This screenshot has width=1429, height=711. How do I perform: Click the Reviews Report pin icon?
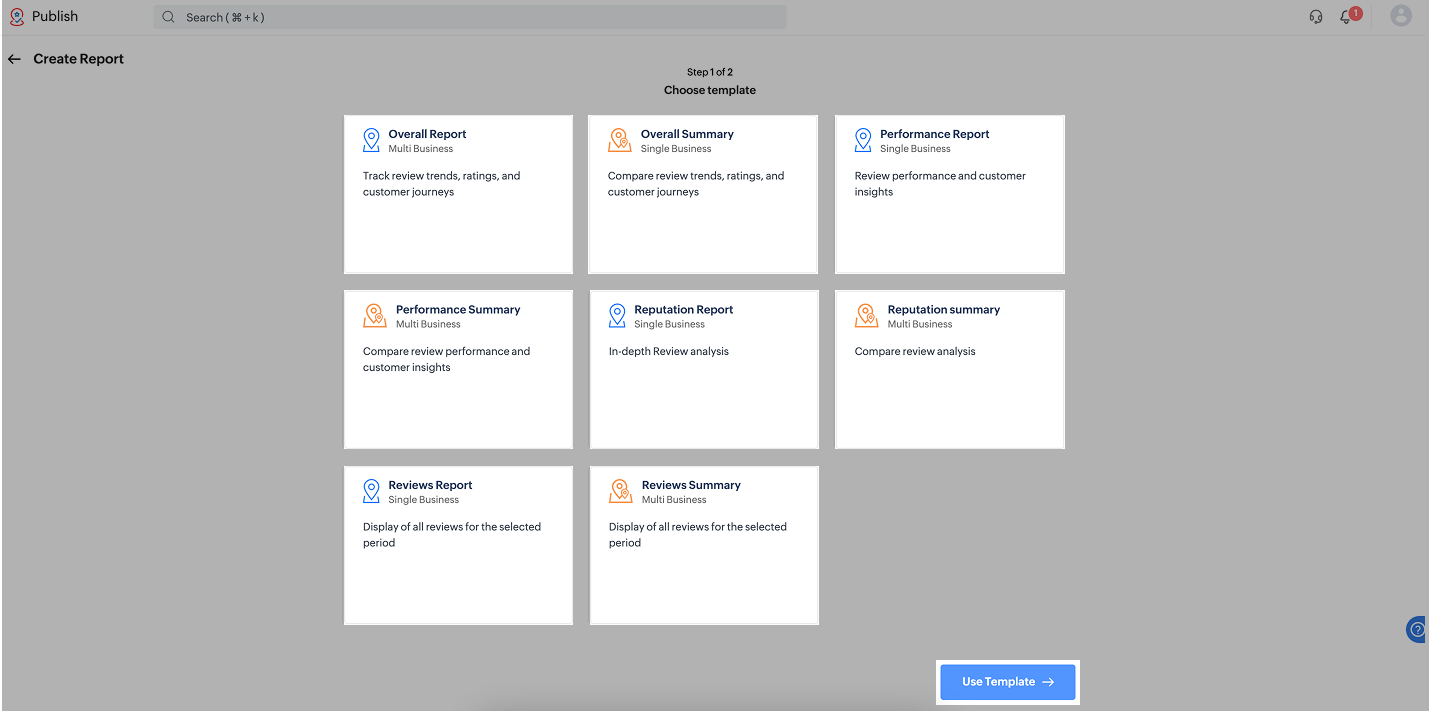click(x=371, y=491)
